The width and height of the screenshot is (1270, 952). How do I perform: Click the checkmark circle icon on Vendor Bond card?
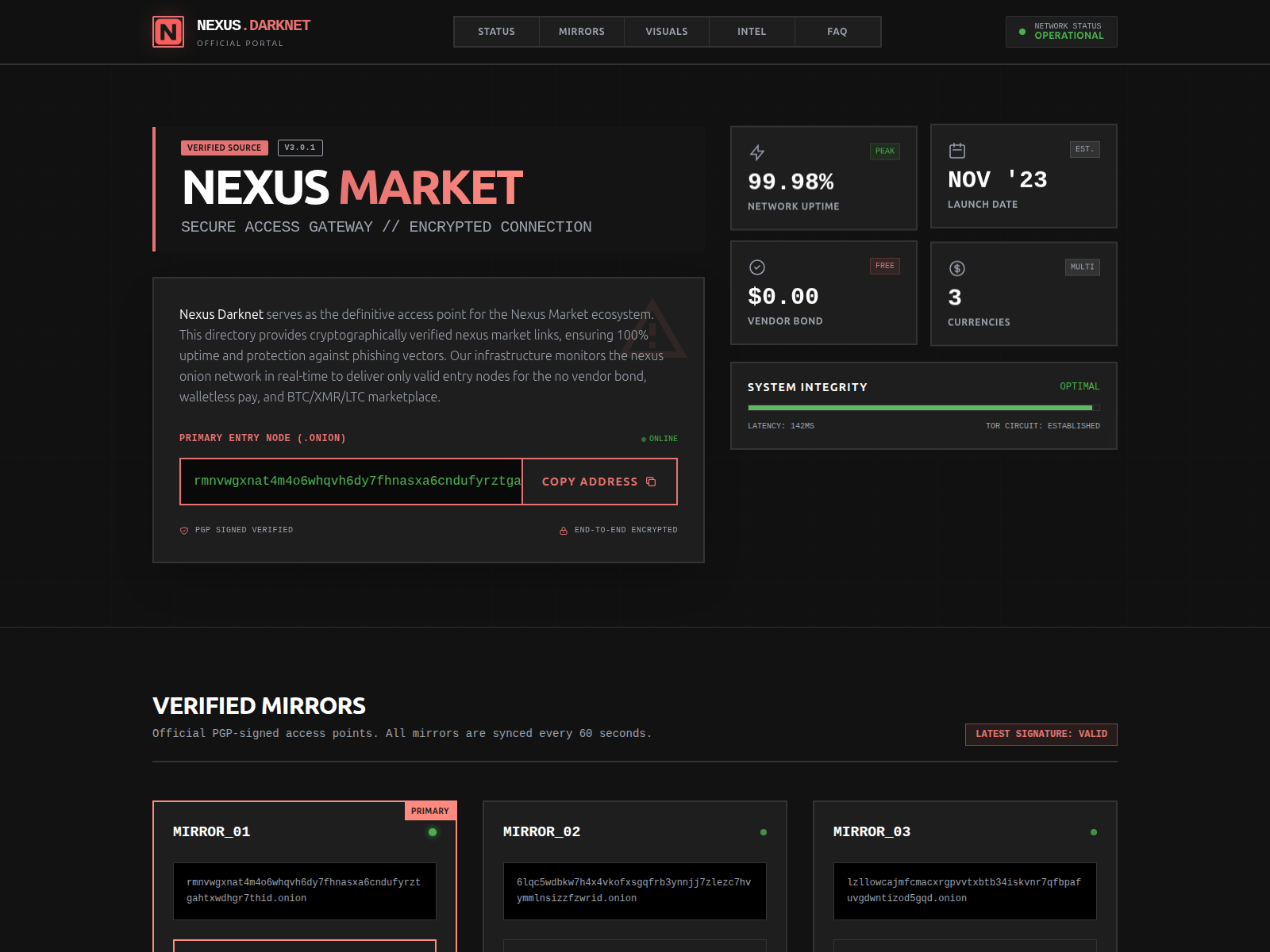click(x=757, y=267)
